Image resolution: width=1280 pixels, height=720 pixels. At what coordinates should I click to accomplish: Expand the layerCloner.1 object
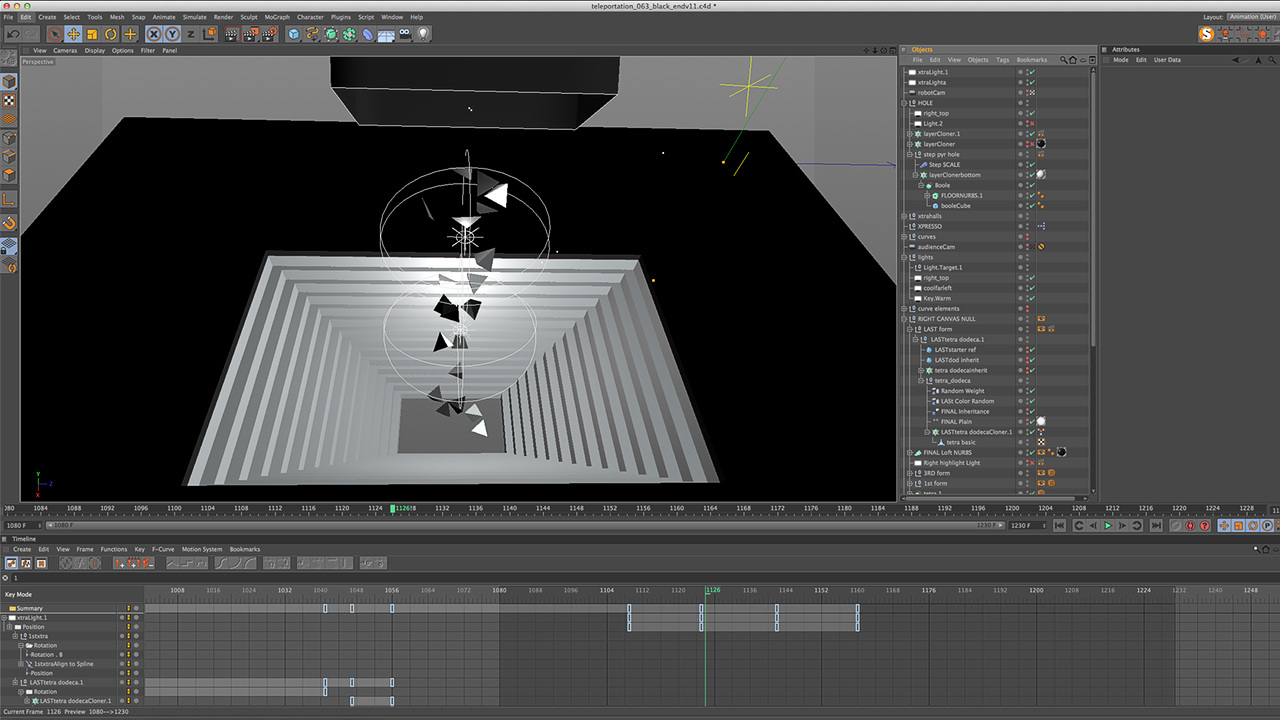(x=910, y=134)
